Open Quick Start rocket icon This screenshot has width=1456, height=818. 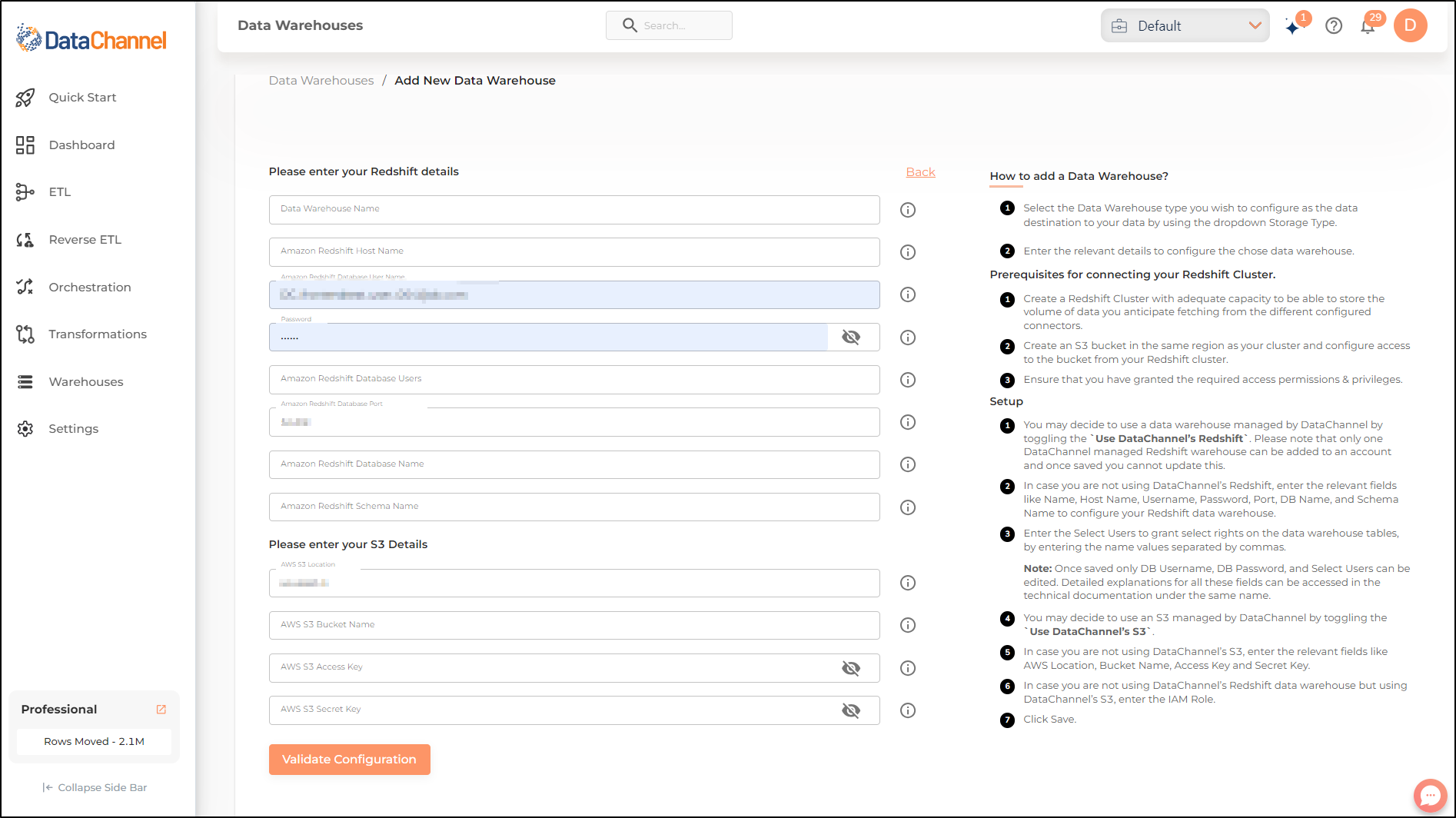coord(25,98)
